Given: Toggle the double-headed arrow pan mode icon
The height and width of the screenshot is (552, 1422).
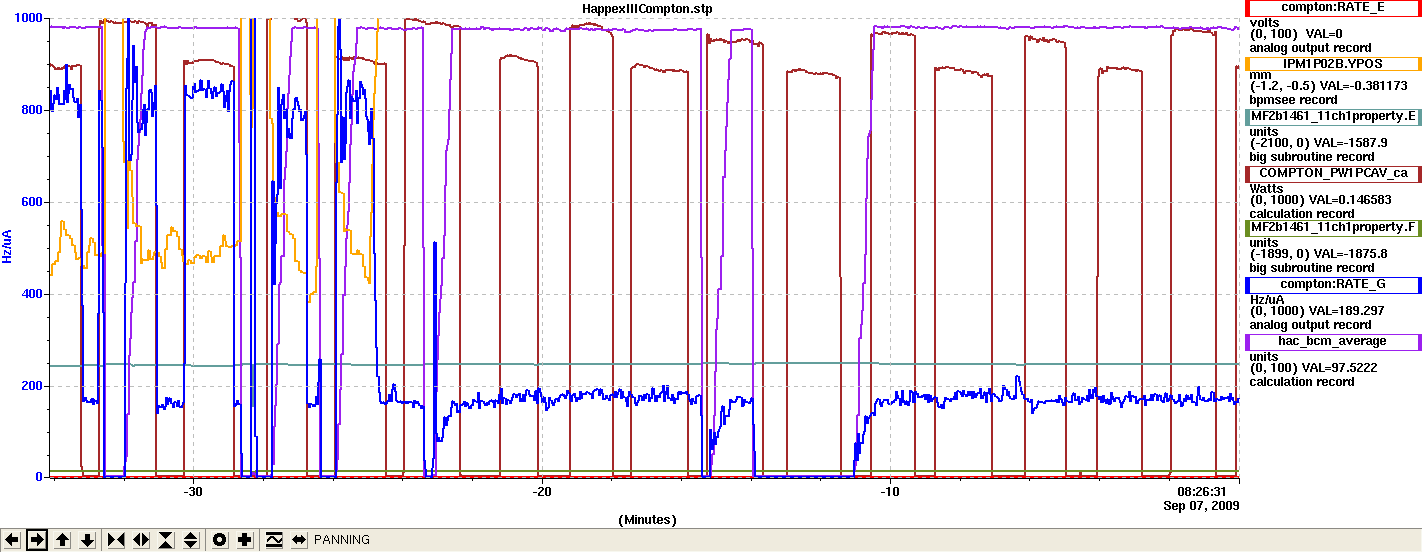Looking at the screenshot, I should (298, 540).
